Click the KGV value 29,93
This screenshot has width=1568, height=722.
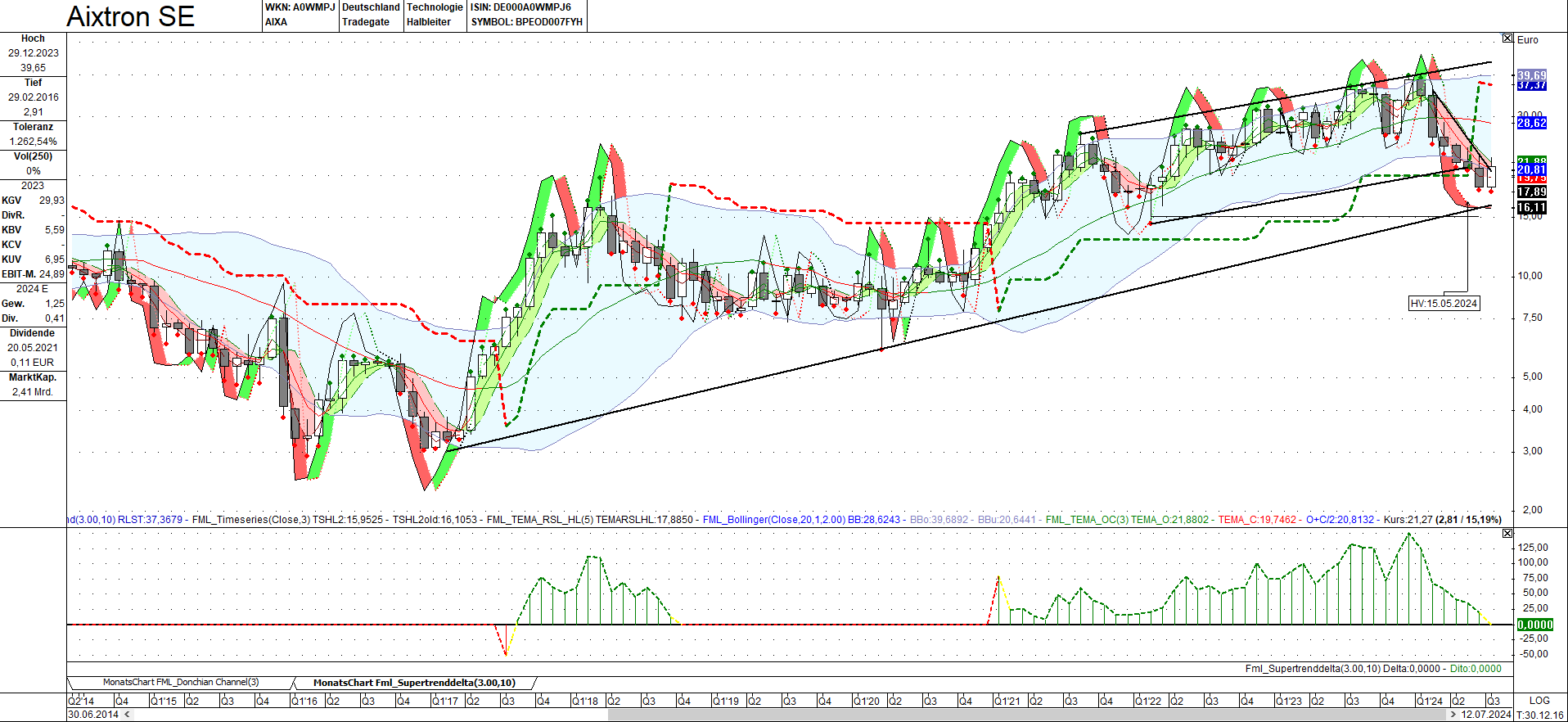point(52,201)
